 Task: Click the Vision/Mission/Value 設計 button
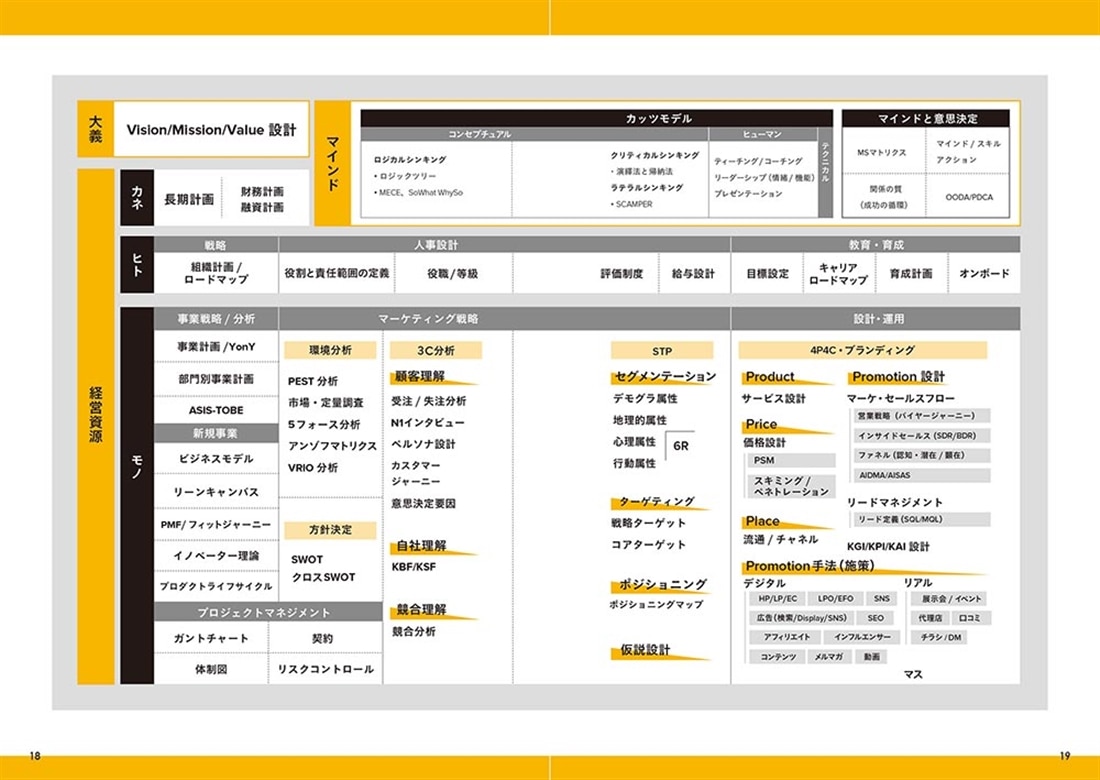pyautogui.click(x=211, y=129)
